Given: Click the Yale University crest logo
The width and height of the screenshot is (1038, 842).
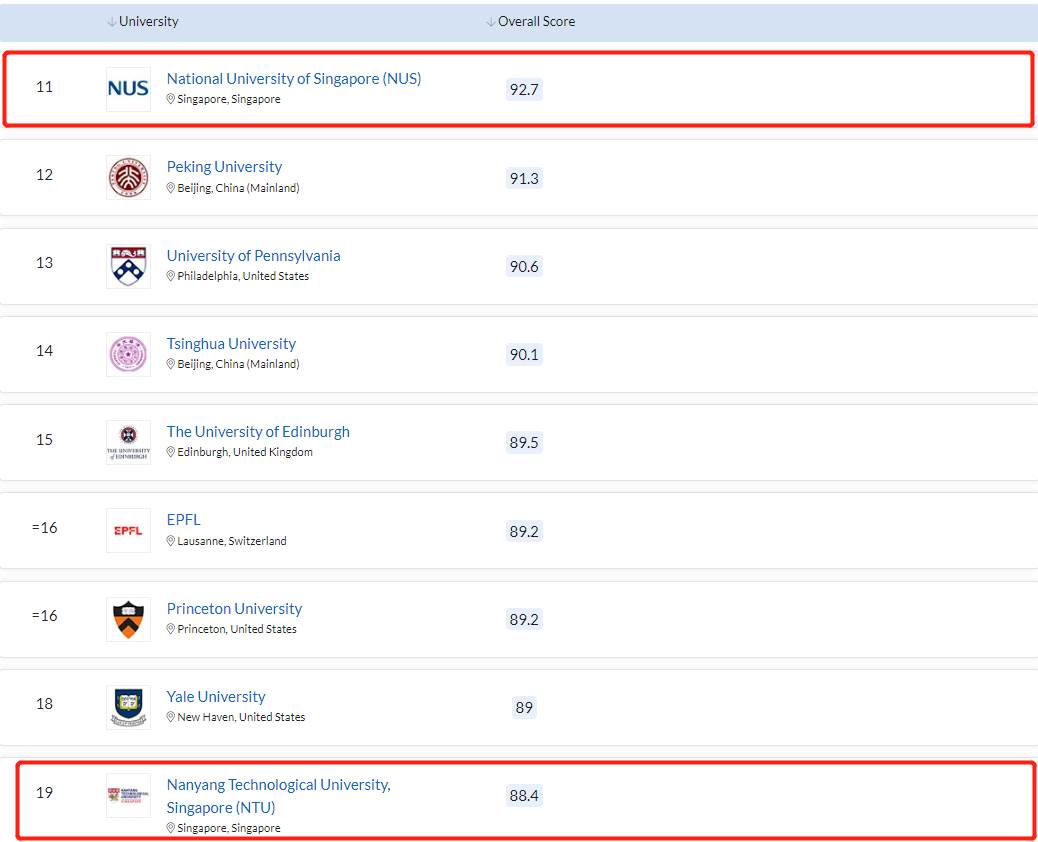Looking at the screenshot, I should (x=128, y=707).
